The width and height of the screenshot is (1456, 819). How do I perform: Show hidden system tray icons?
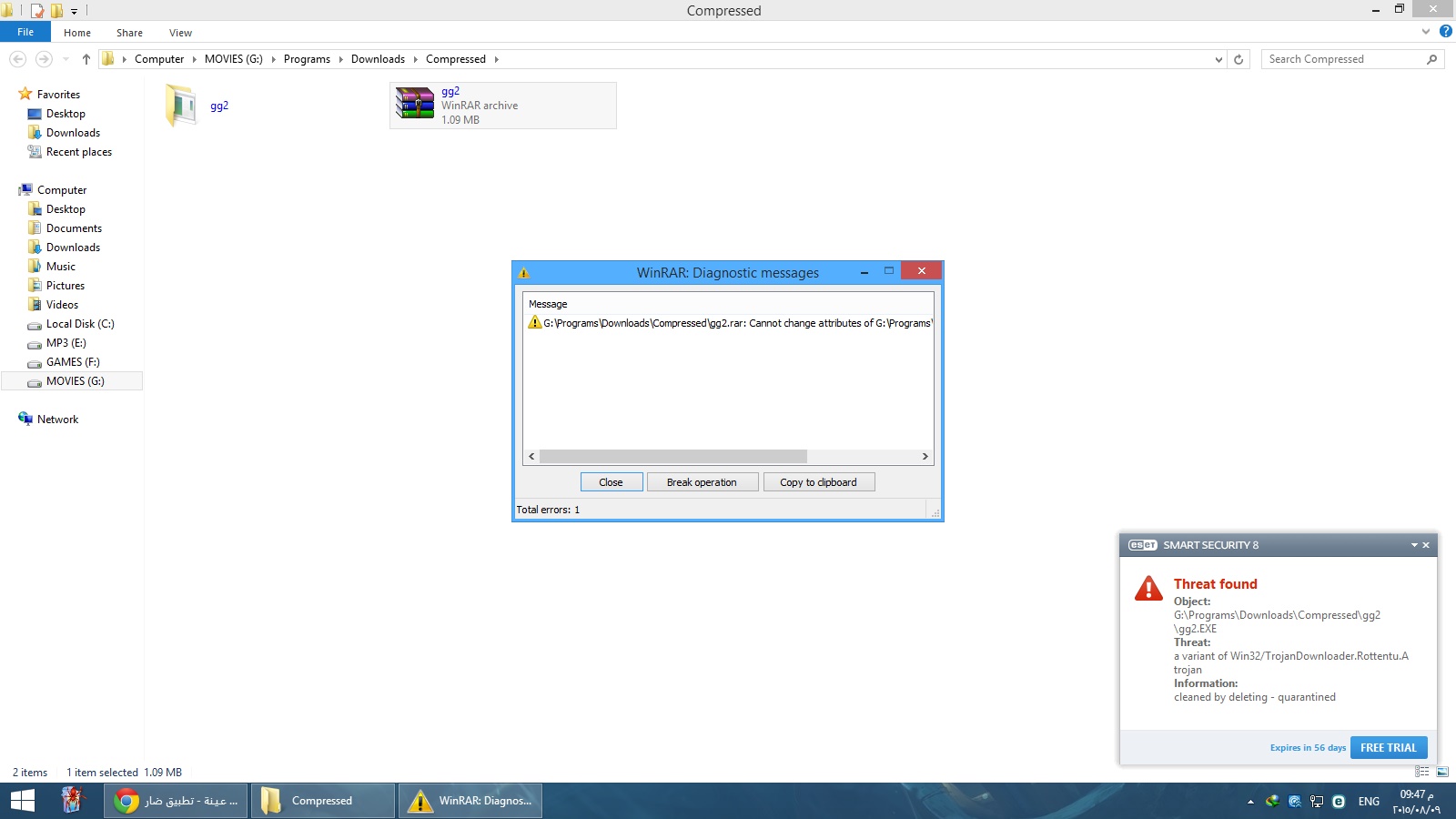[1250, 802]
